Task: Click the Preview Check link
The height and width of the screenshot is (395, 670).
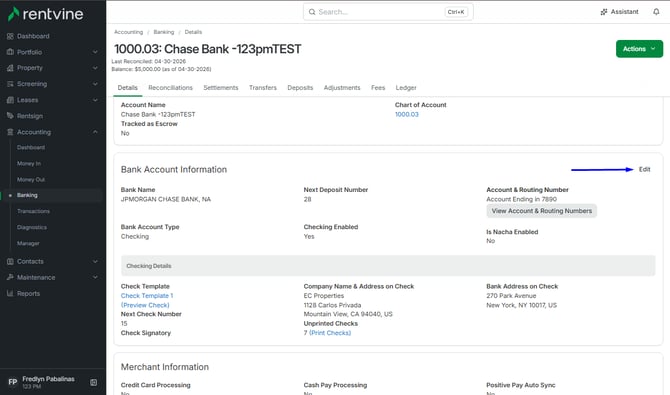Action: pos(145,305)
